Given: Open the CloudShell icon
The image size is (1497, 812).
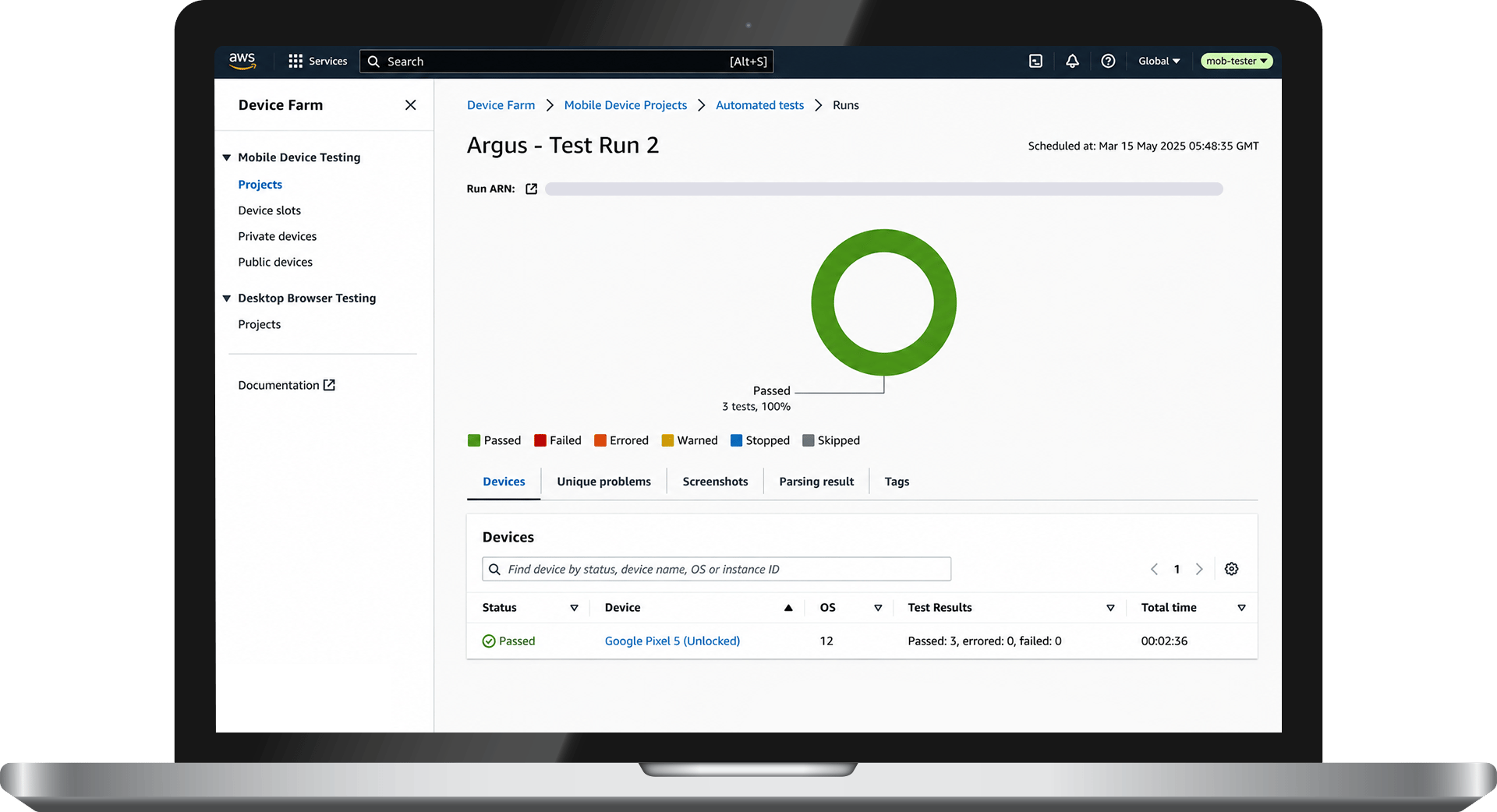Looking at the screenshot, I should click(1035, 61).
